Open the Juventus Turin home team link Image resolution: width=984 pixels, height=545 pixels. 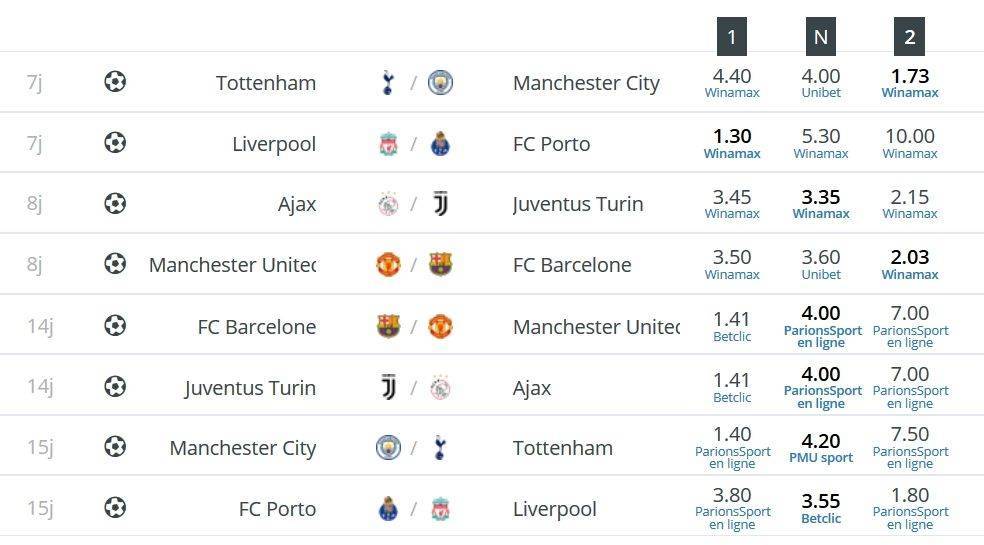(x=250, y=388)
